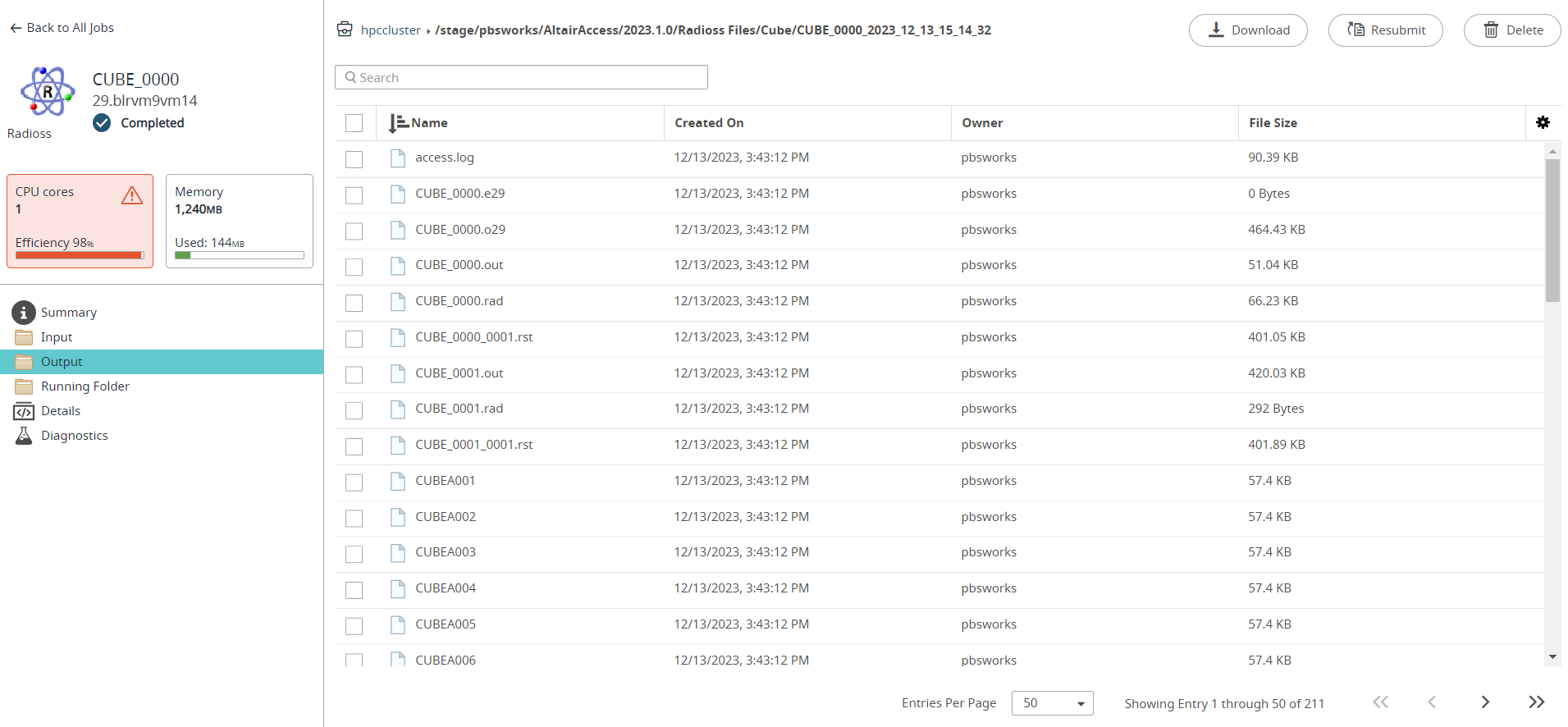This screenshot has width=1568, height=727.
Task: Click the Running Folder folder icon
Action: coord(24,386)
